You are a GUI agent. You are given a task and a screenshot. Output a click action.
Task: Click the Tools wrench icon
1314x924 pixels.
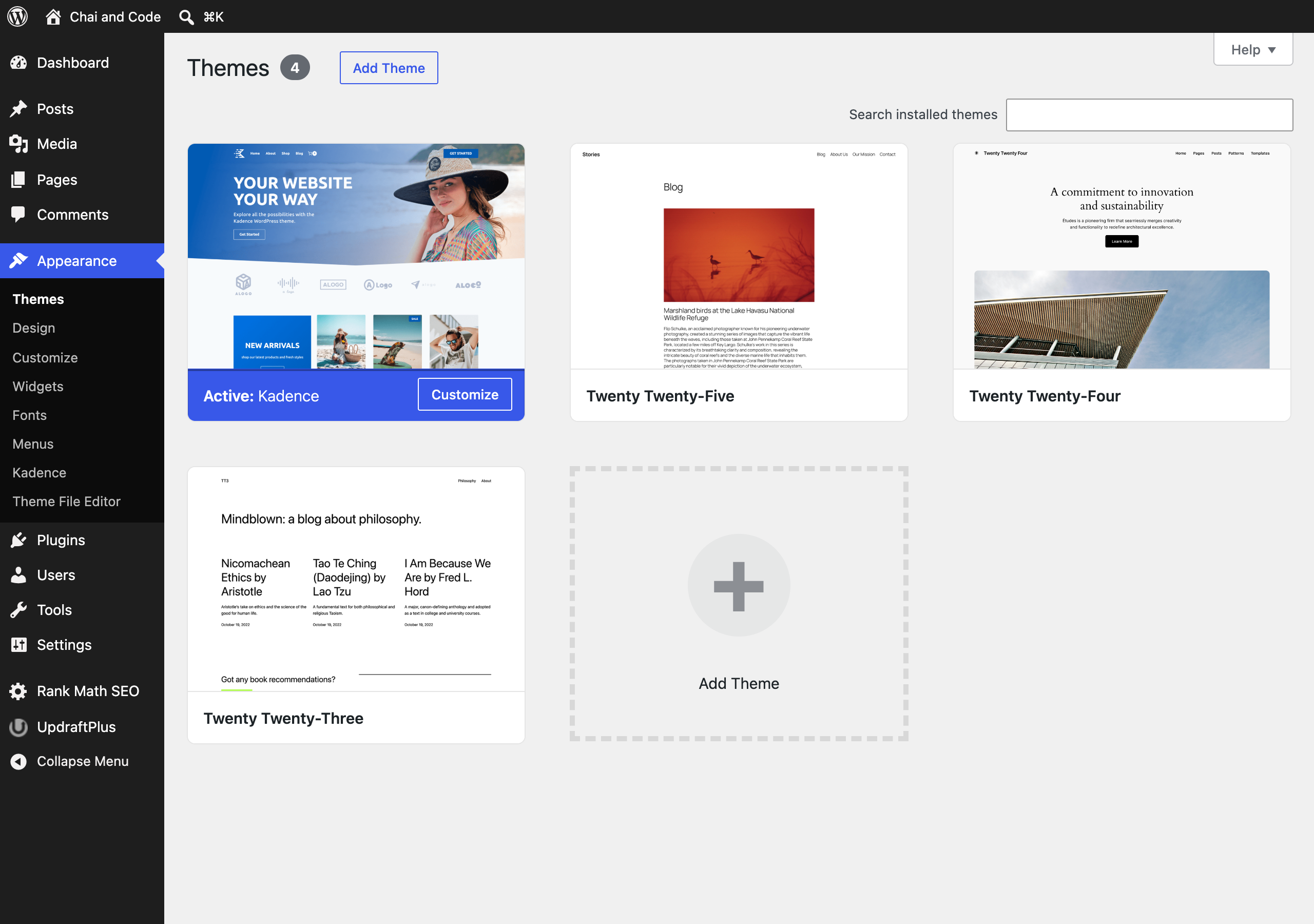(18, 610)
